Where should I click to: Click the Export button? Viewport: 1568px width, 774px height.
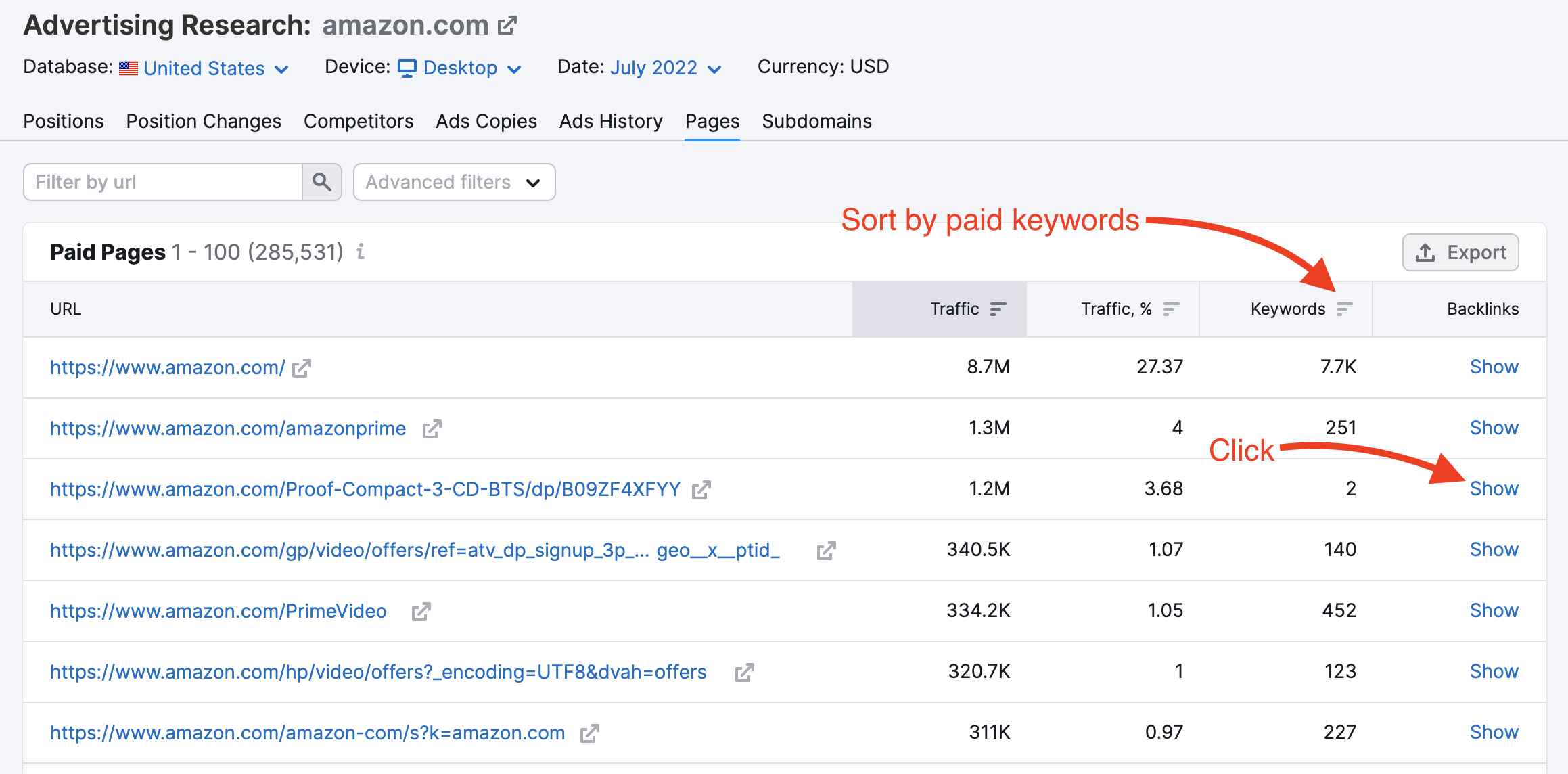coord(1460,252)
